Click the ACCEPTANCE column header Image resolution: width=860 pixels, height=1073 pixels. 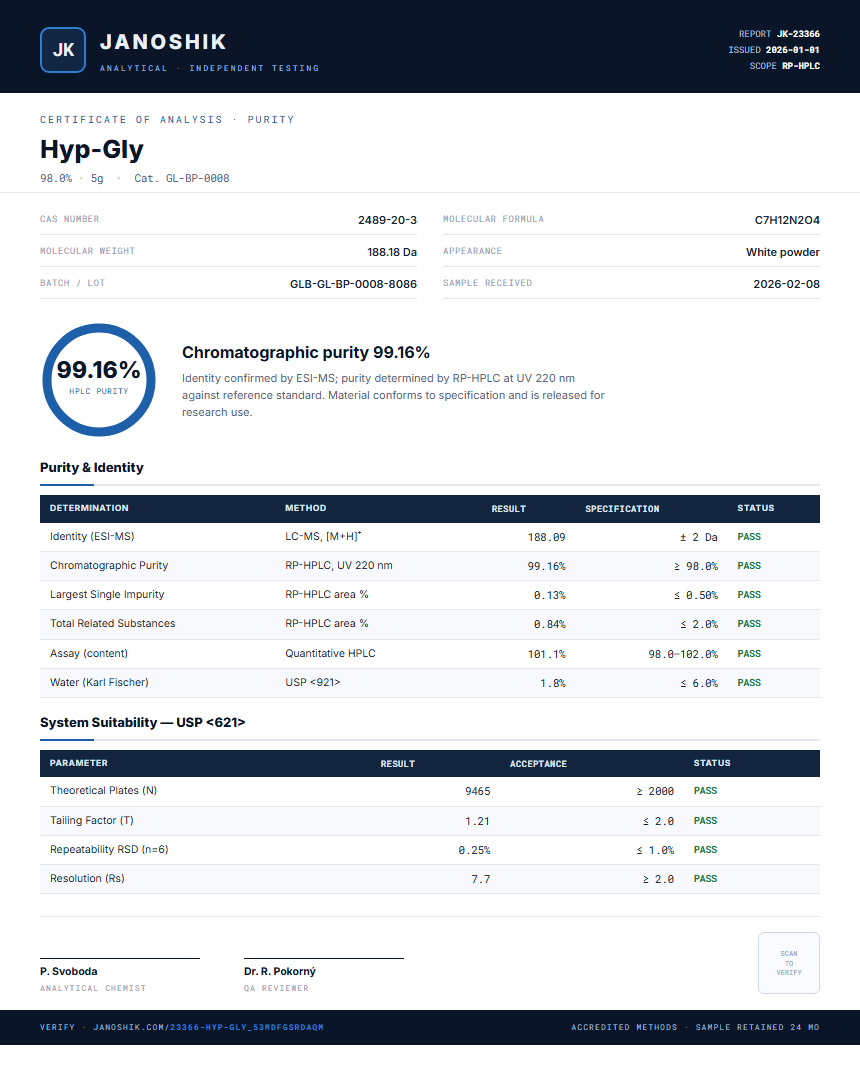(x=538, y=764)
